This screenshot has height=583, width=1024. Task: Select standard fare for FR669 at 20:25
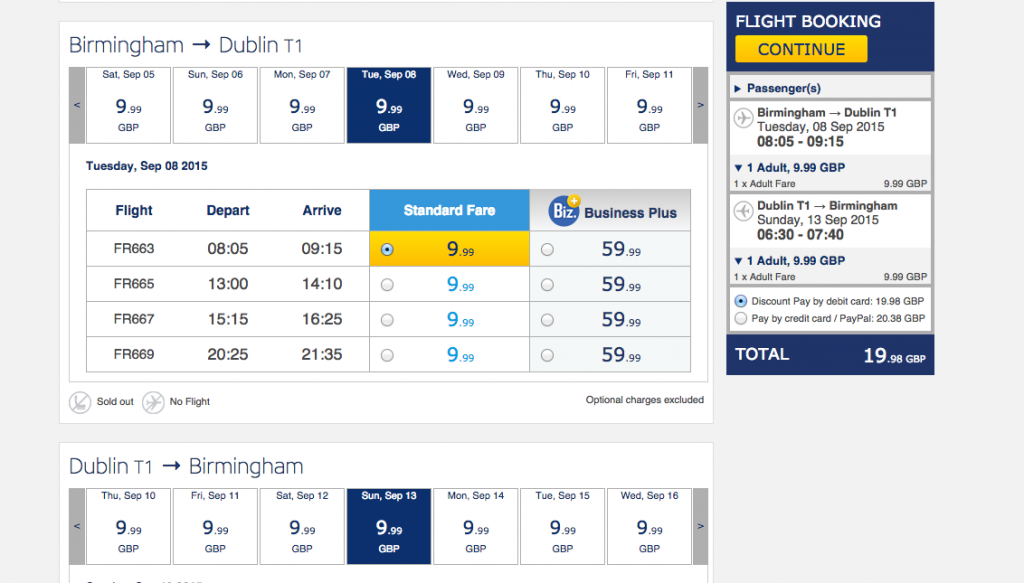click(x=387, y=355)
